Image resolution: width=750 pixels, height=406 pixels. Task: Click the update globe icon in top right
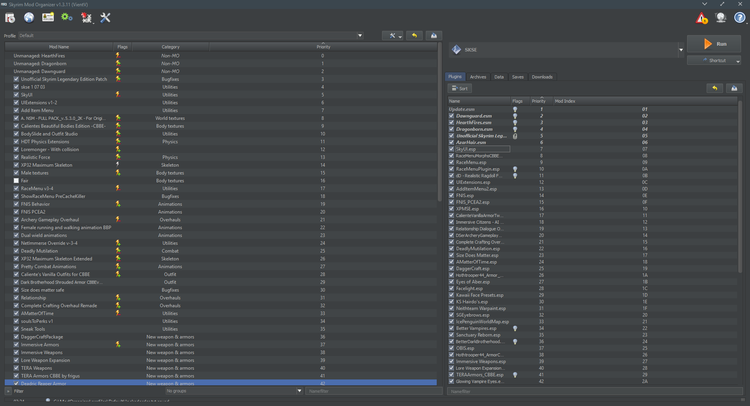coord(721,18)
